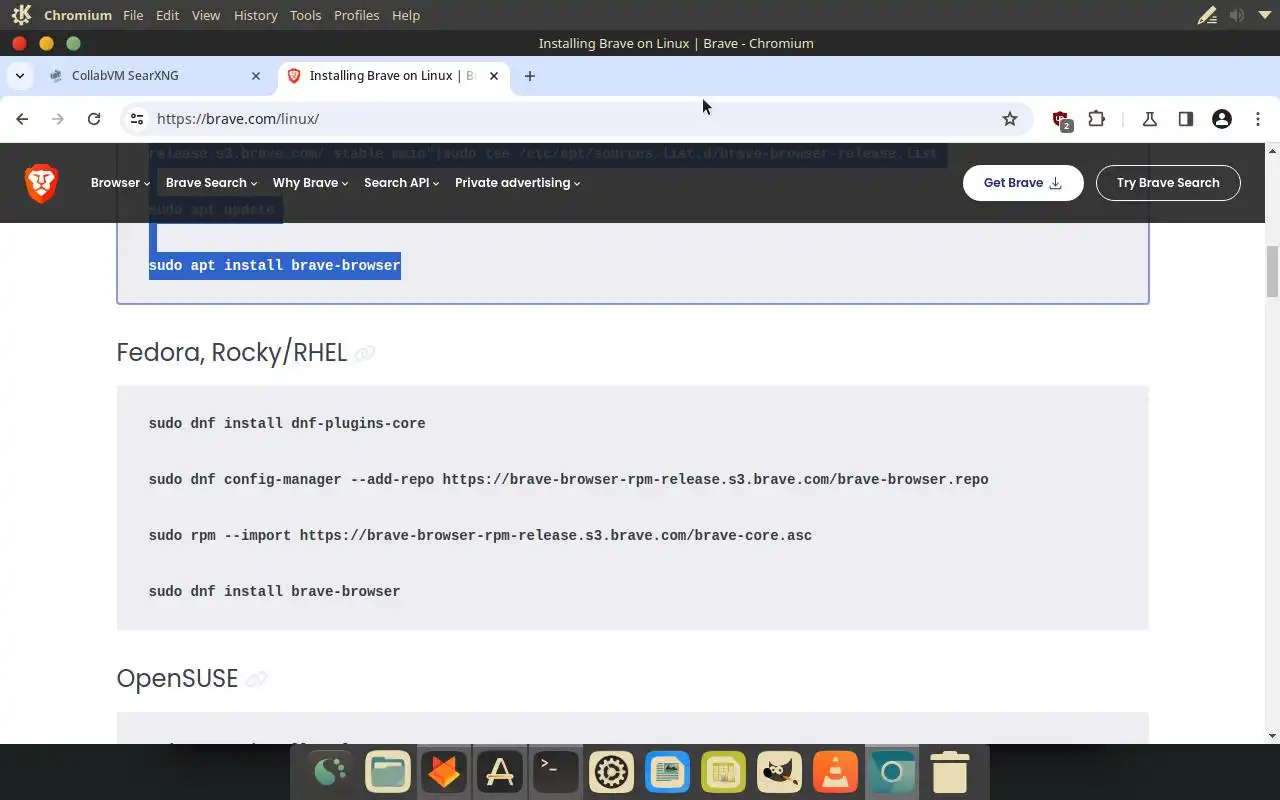Copy anchor link for OpenSUSE heading
The image size is (1280, 800).
pos(256,679)
